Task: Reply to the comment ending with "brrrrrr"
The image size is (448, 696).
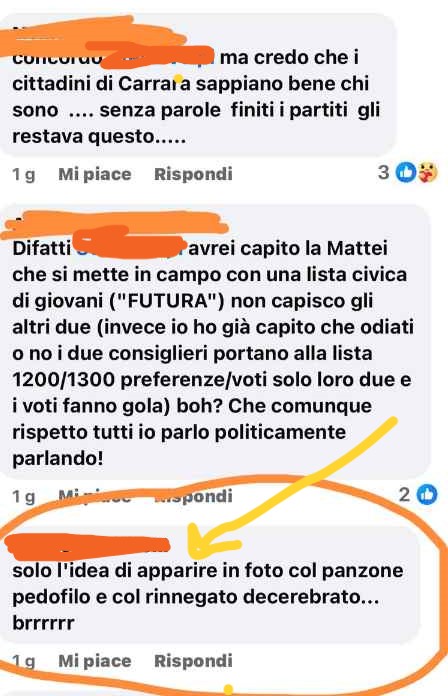Action: click(193, 661)
